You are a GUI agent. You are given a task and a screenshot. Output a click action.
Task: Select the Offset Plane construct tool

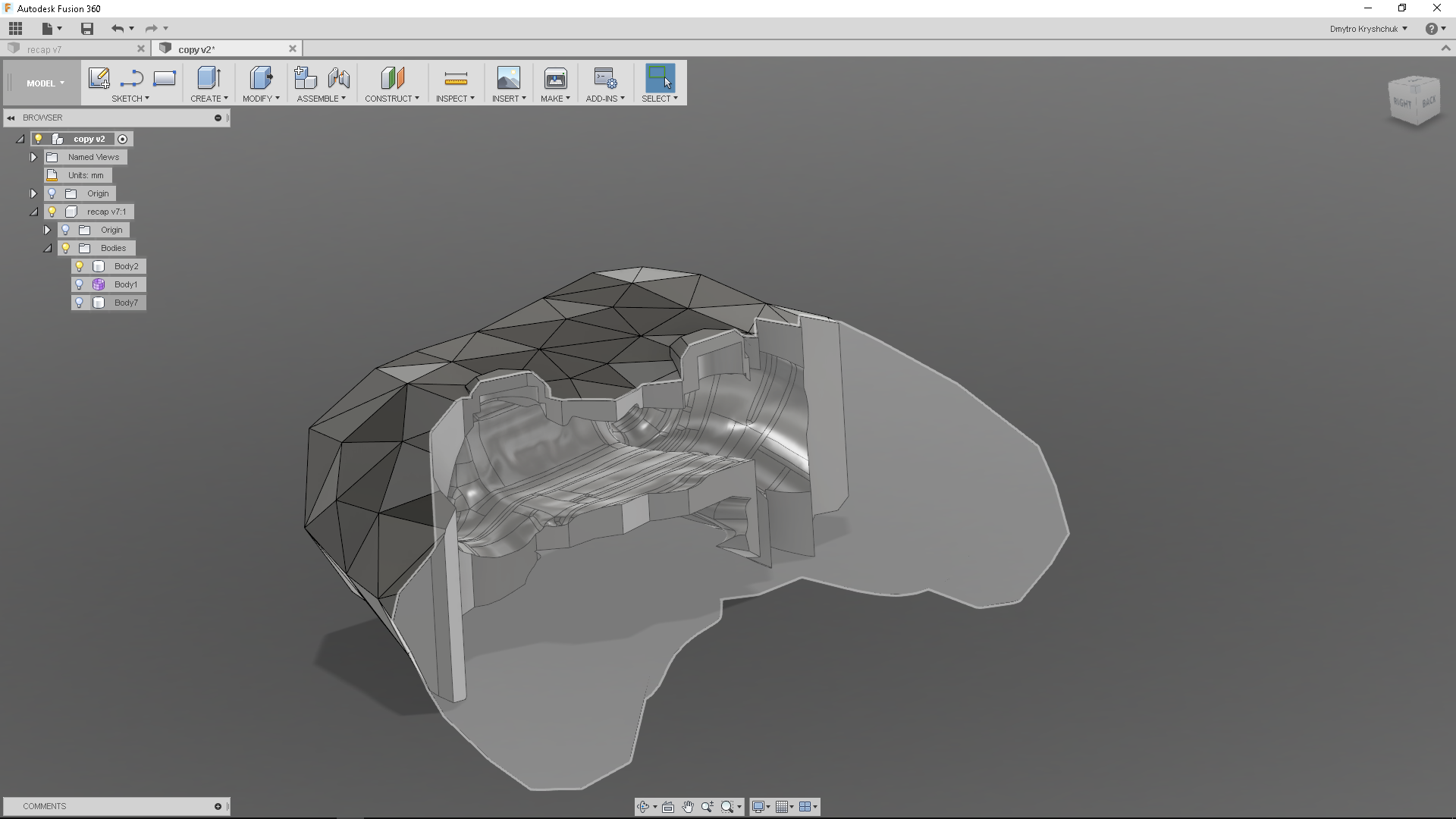(392, 78)
